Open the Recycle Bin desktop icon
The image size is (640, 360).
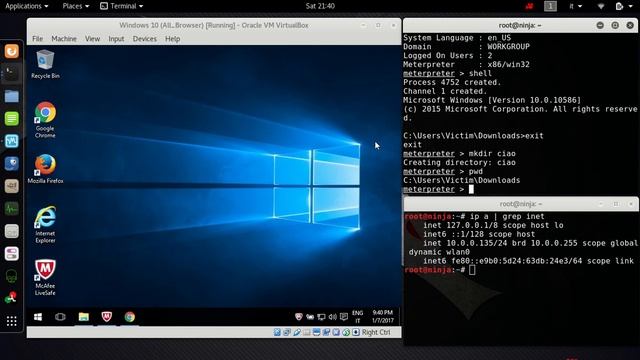pos(45,64)
